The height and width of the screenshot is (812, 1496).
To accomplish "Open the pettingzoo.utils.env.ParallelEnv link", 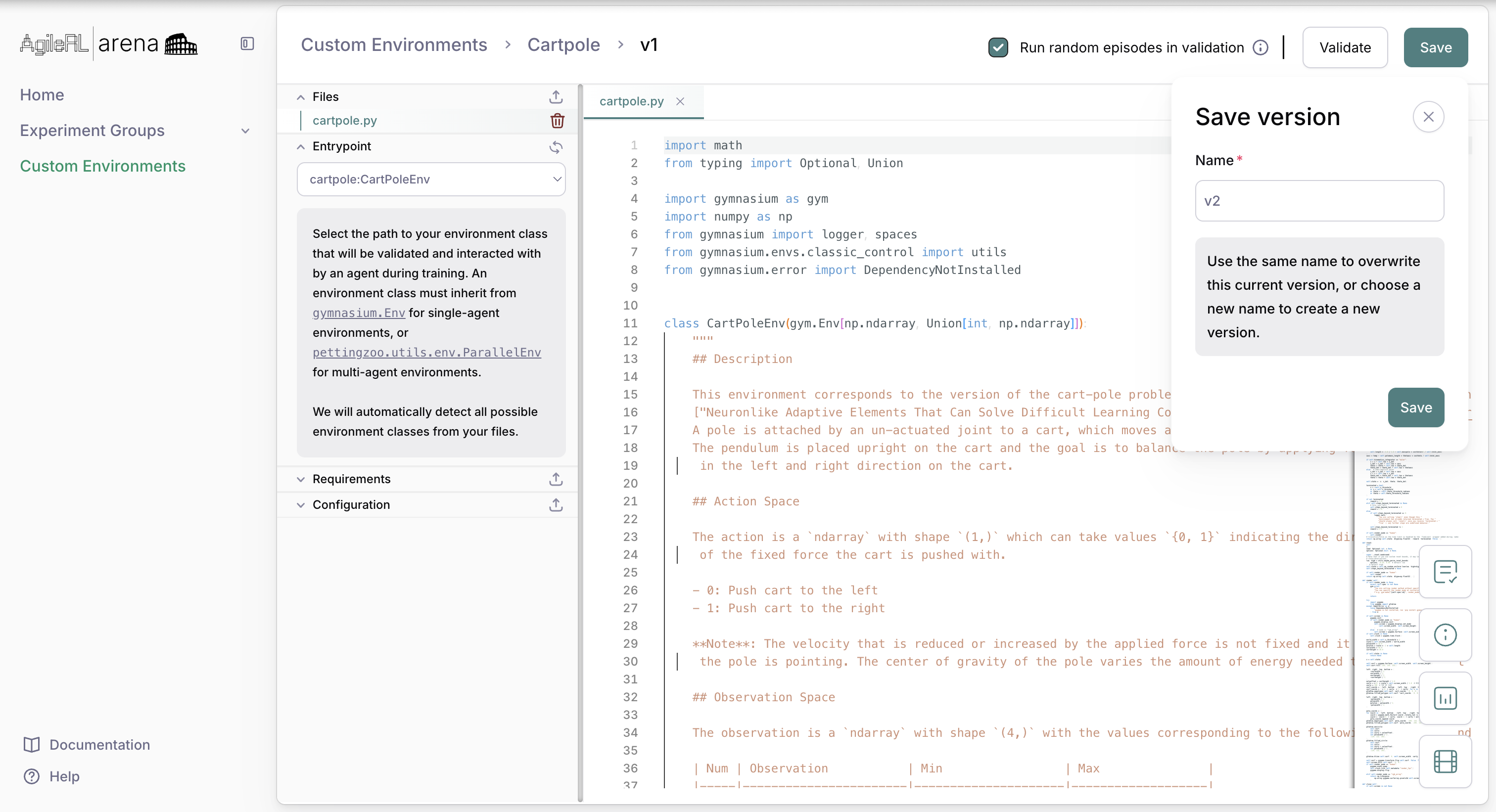I will (426, 352).
